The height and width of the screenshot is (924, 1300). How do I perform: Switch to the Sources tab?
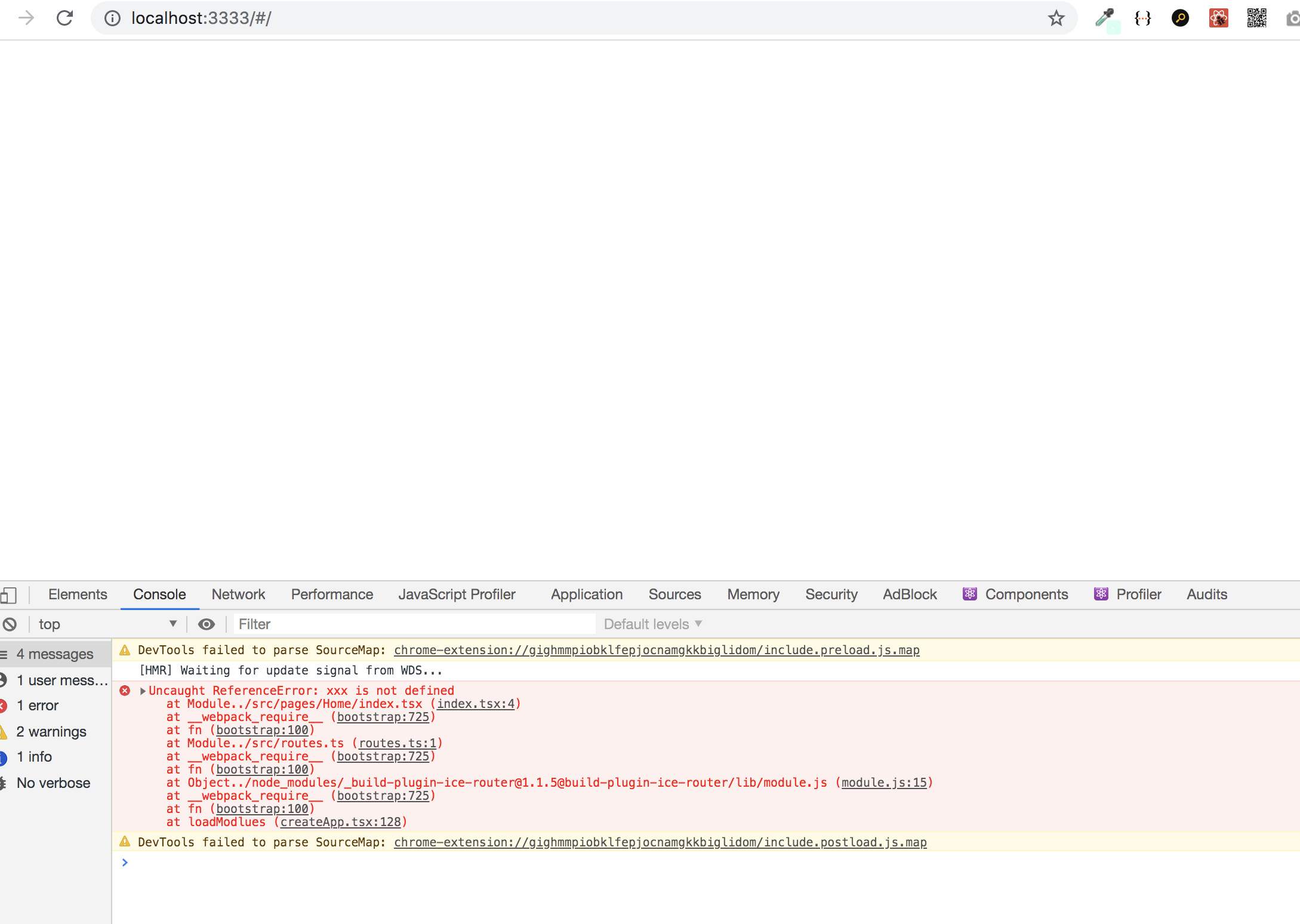[x=675, y=595]
